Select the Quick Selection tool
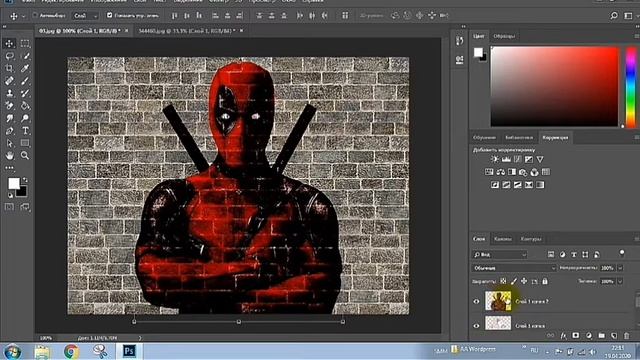Image resolution: width=640 pixels, height=360 pixels. click(x=25, y=56)
